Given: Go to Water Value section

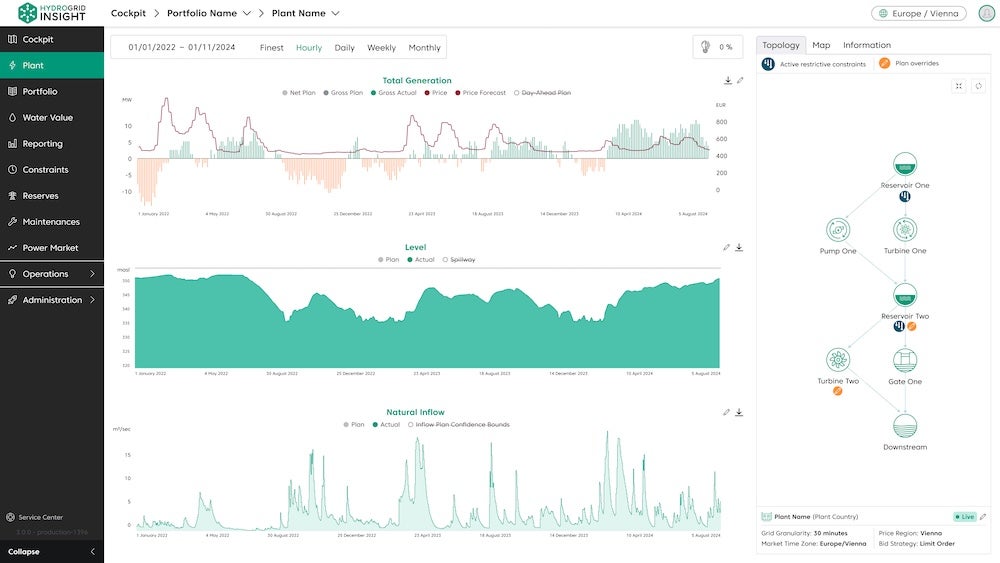Looking at the screenshot, I should 52,117.
